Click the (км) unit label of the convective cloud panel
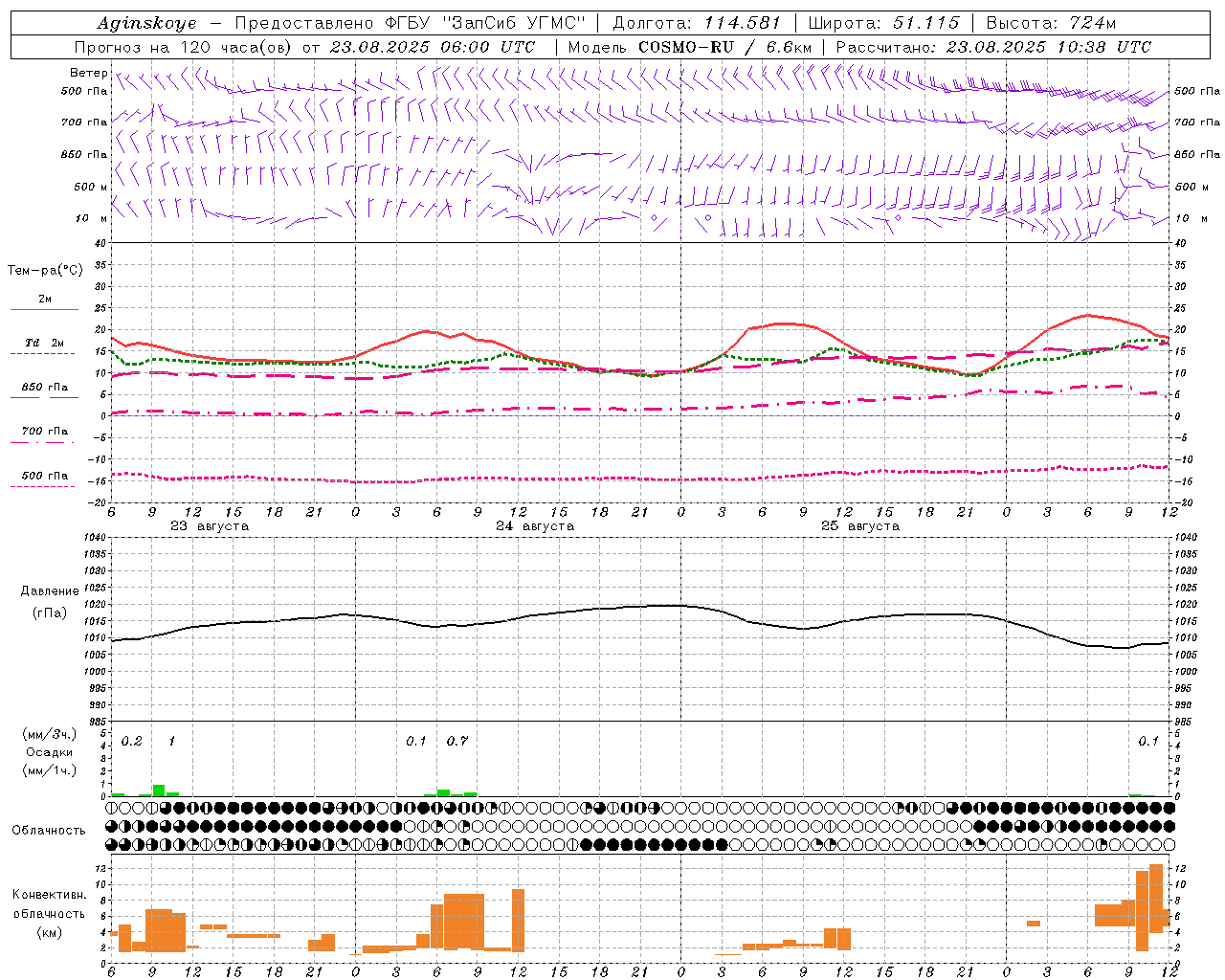 tap(50, 932)
